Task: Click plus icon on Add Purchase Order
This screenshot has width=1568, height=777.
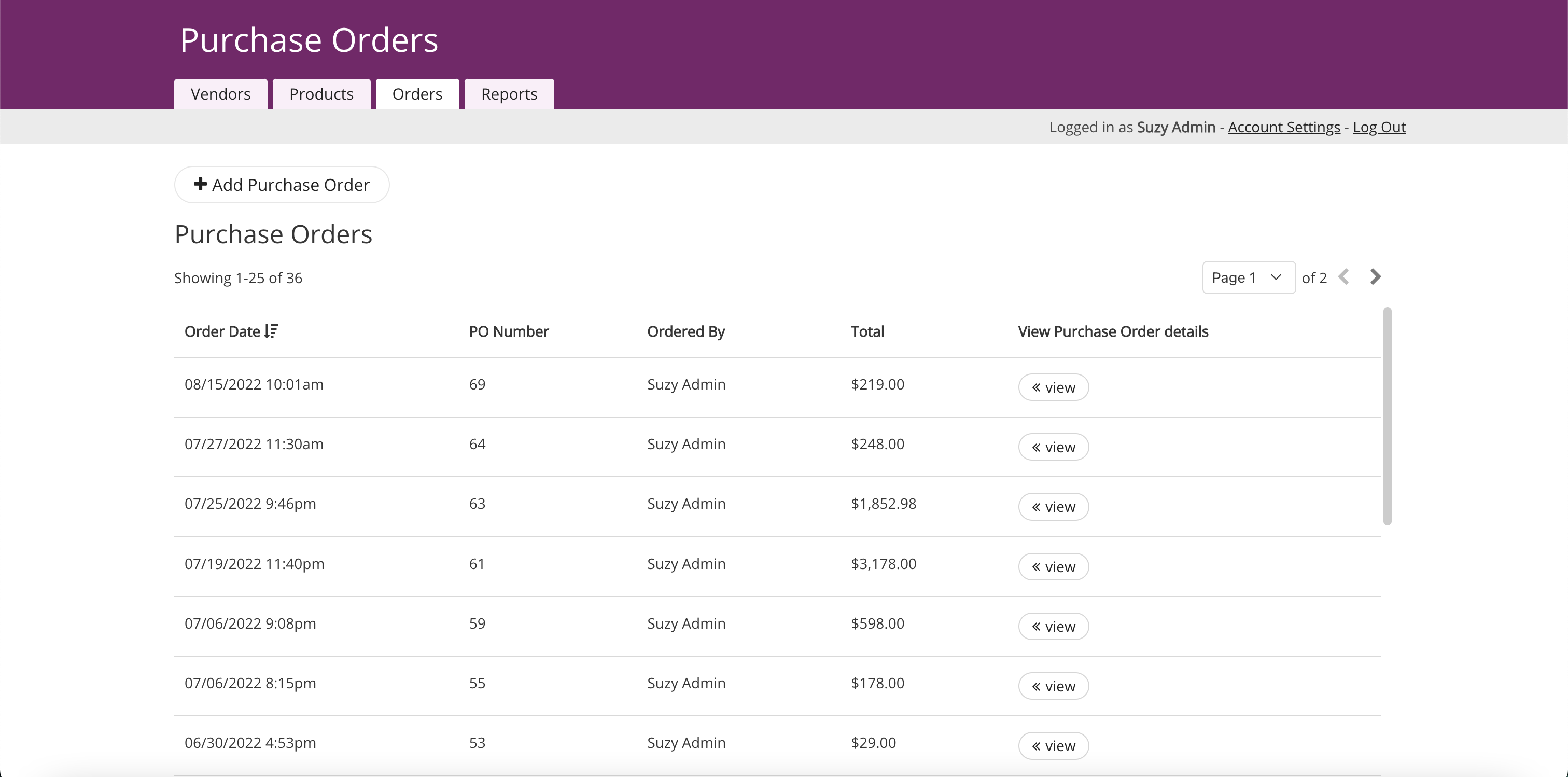Action: coord(200,184)
